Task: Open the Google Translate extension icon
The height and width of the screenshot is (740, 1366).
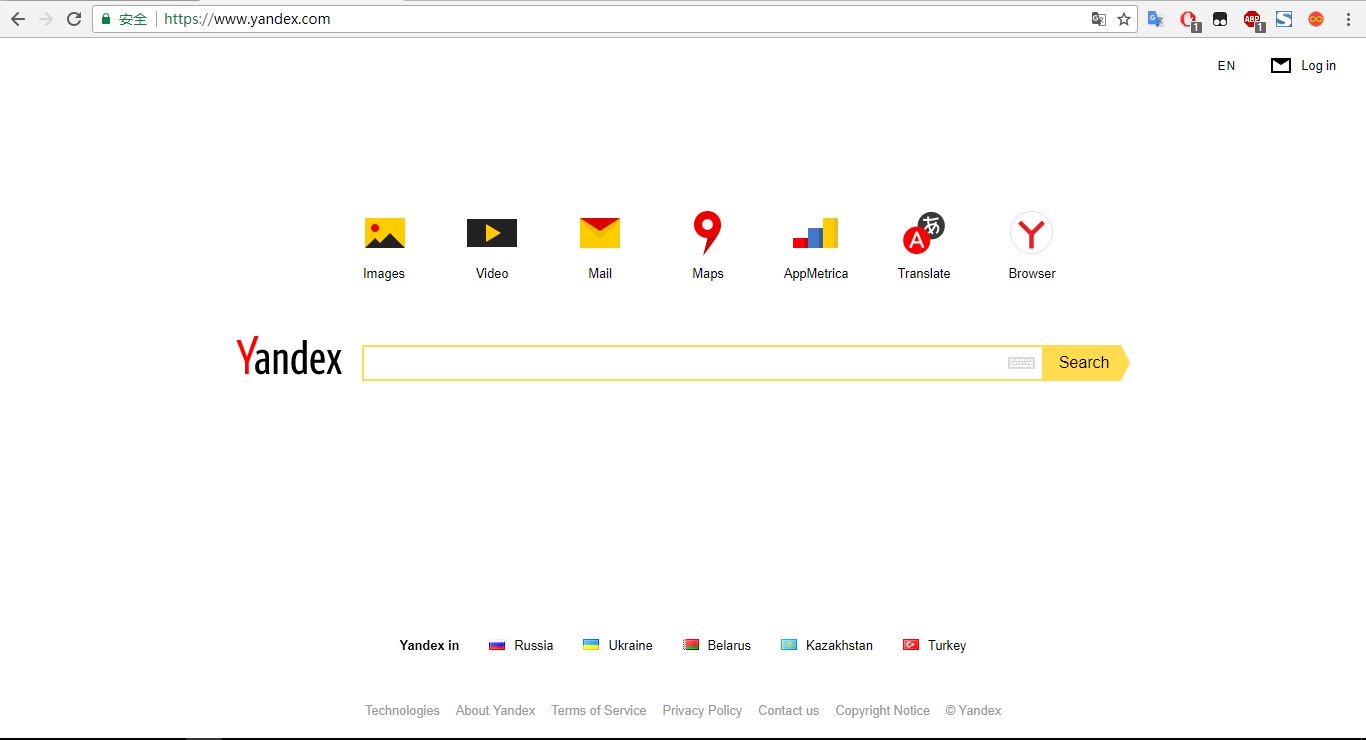Action: [x=1155, y=19]
